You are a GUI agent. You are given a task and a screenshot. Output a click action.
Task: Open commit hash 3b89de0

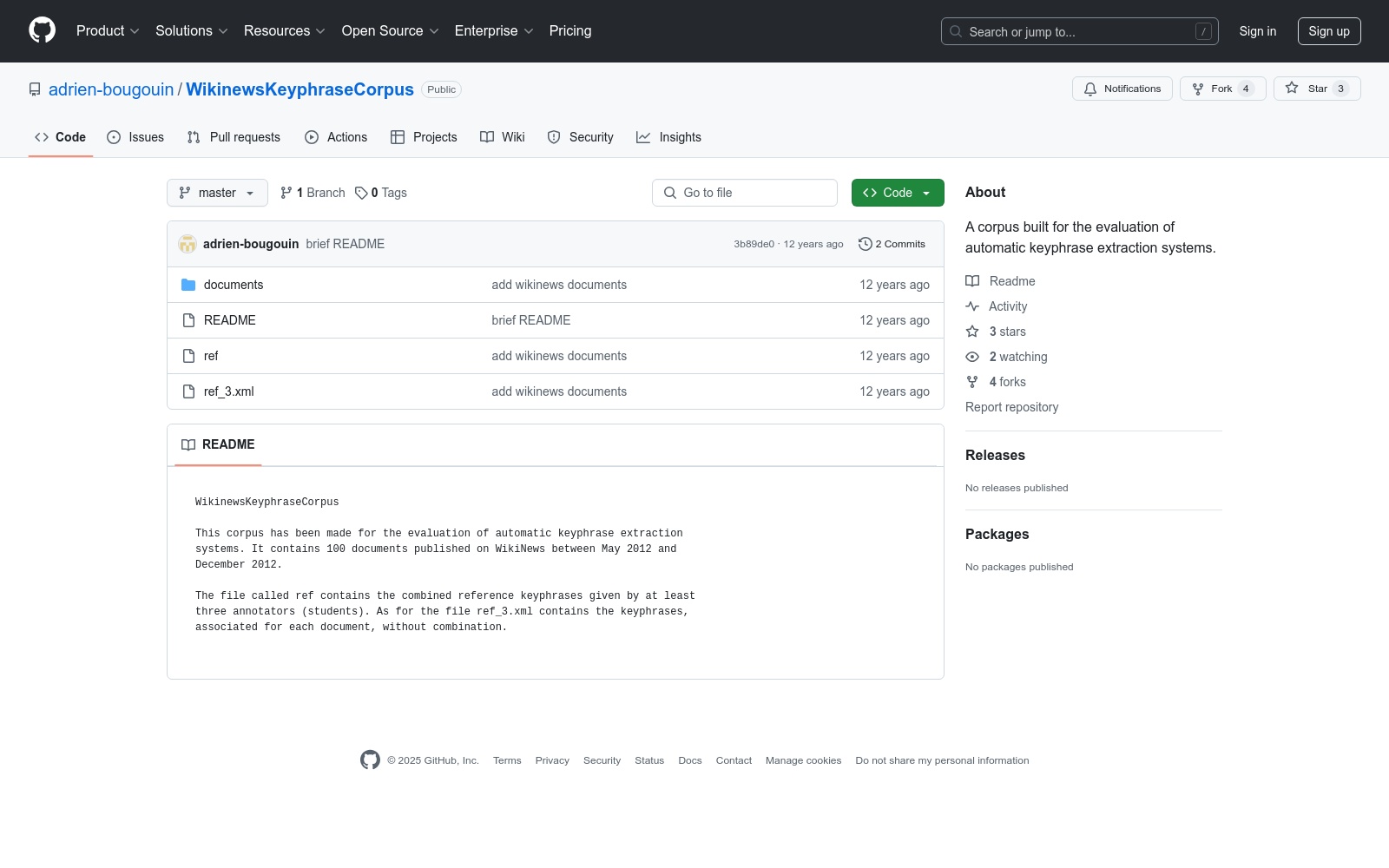tap(754, 244)
